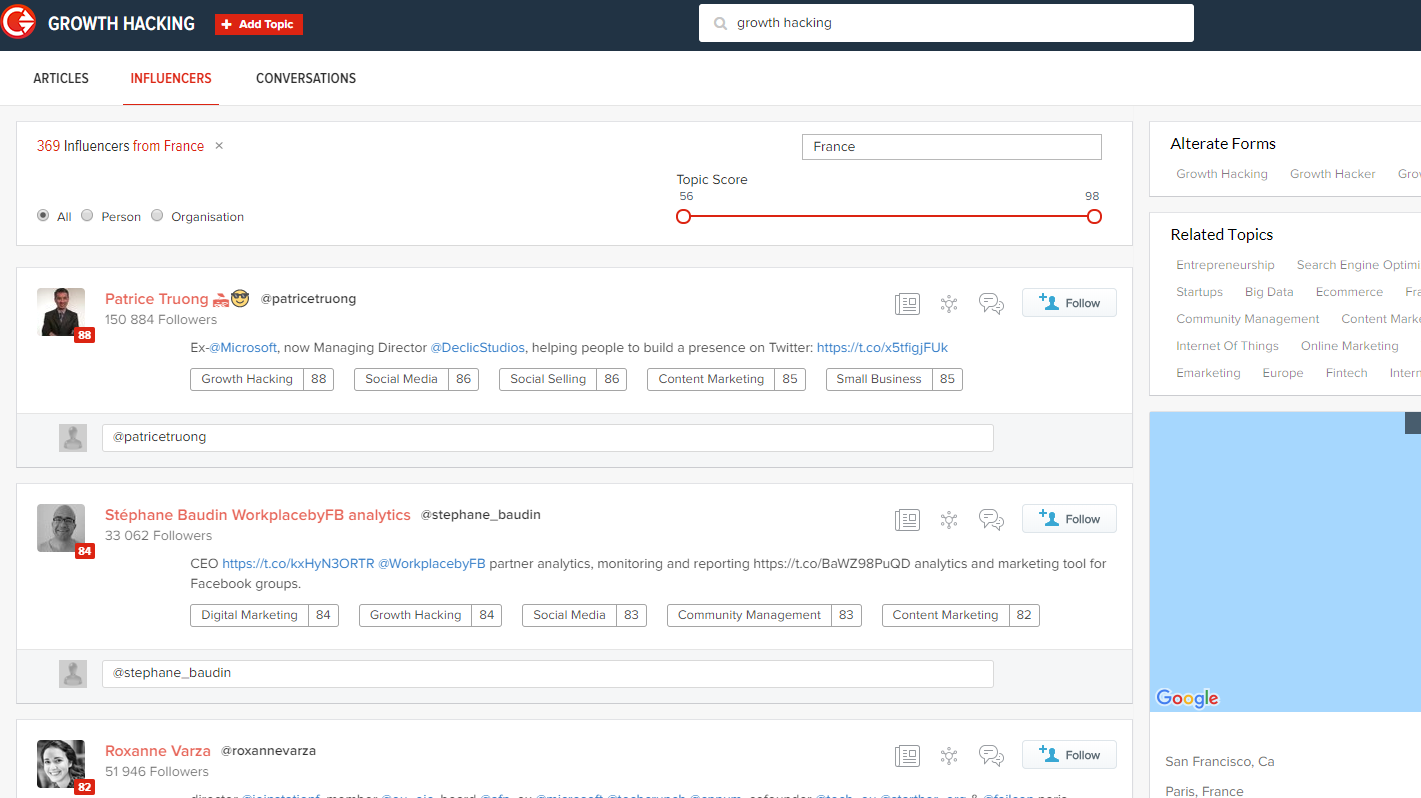Click the Google logo on the map
This screenshot has width=1421, height=798.
point(1187,698)
